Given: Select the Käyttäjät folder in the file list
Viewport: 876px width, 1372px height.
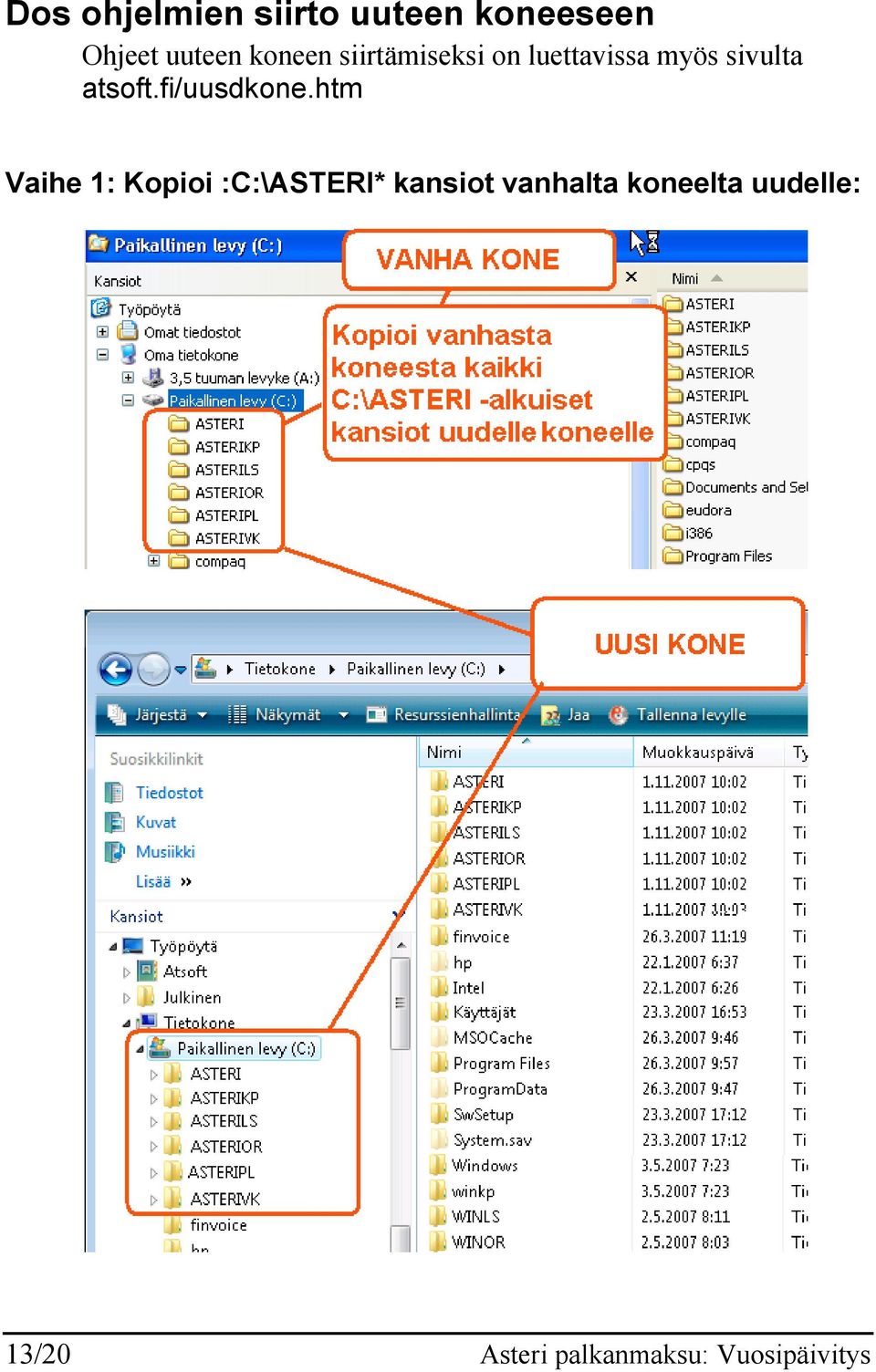Looking at the screenshot, I should click(x=484, y=1013).
